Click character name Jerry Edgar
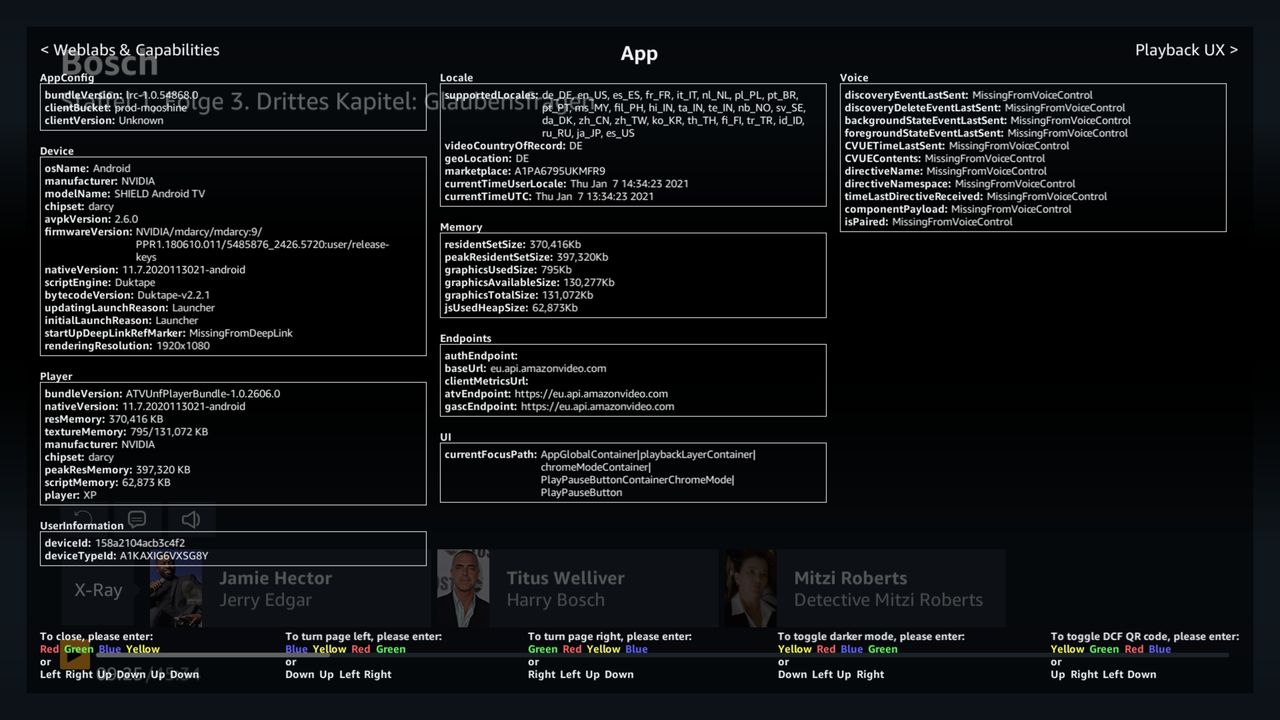 click(265, 600)
